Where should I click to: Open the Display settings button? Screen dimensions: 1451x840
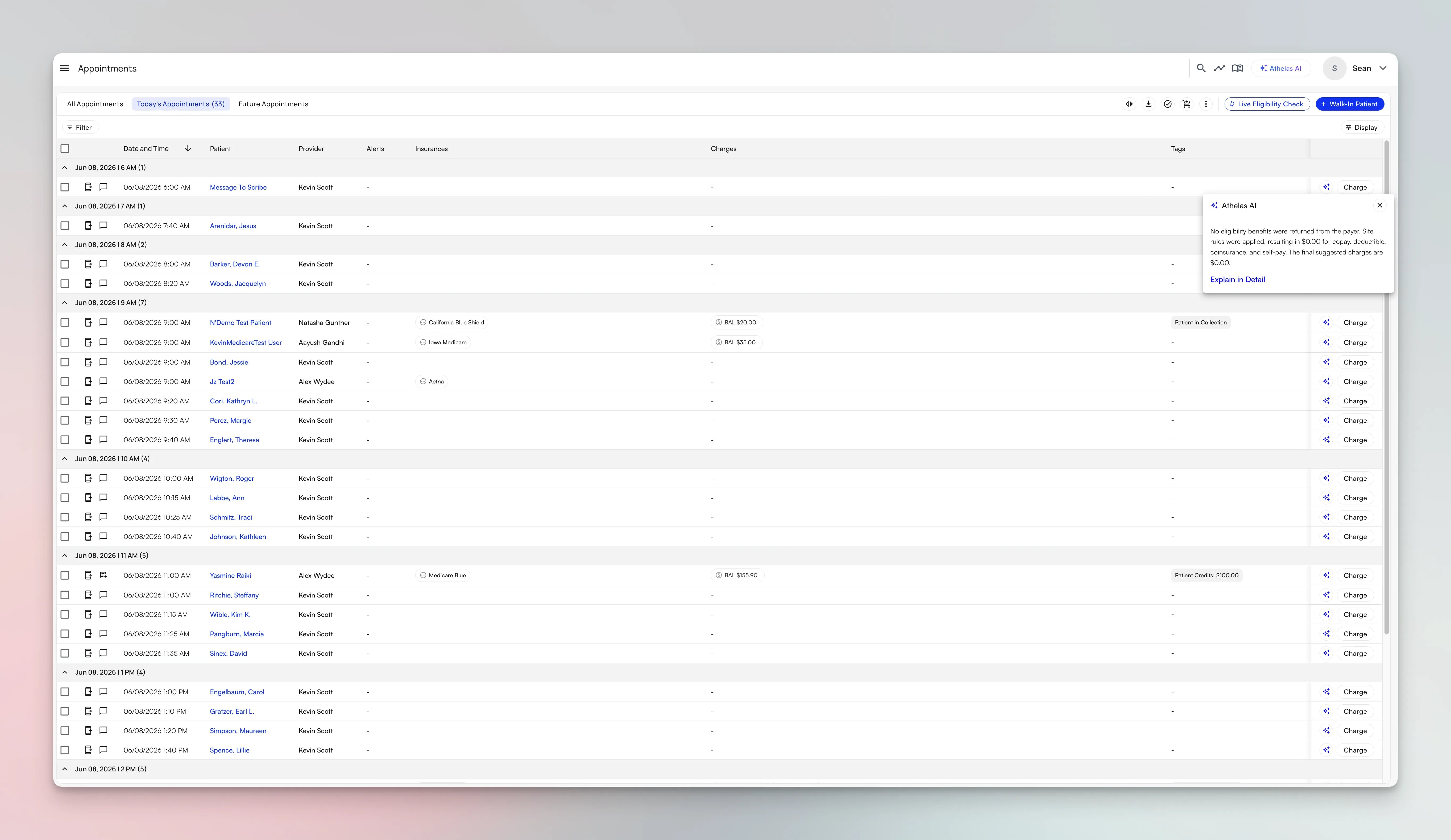[x=1362, y=127]
